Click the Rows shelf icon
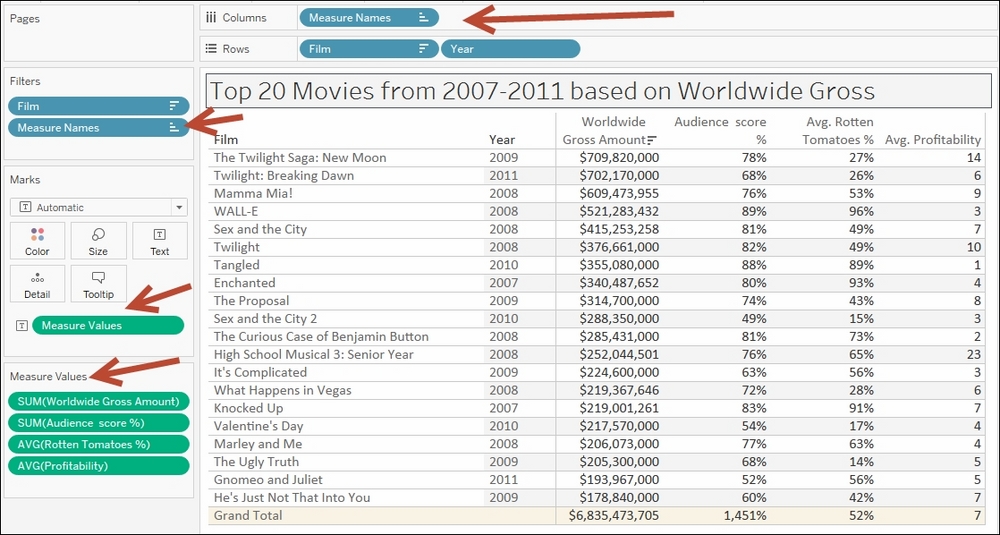1000x535 pixels. (x=211, y=48)
